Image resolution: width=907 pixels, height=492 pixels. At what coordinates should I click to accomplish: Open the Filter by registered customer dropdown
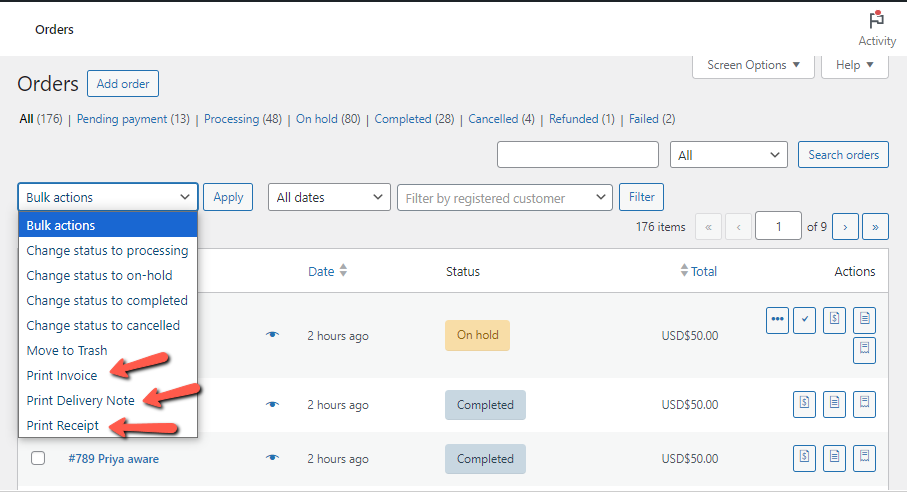pyautogui.click(x=505, y=198)
